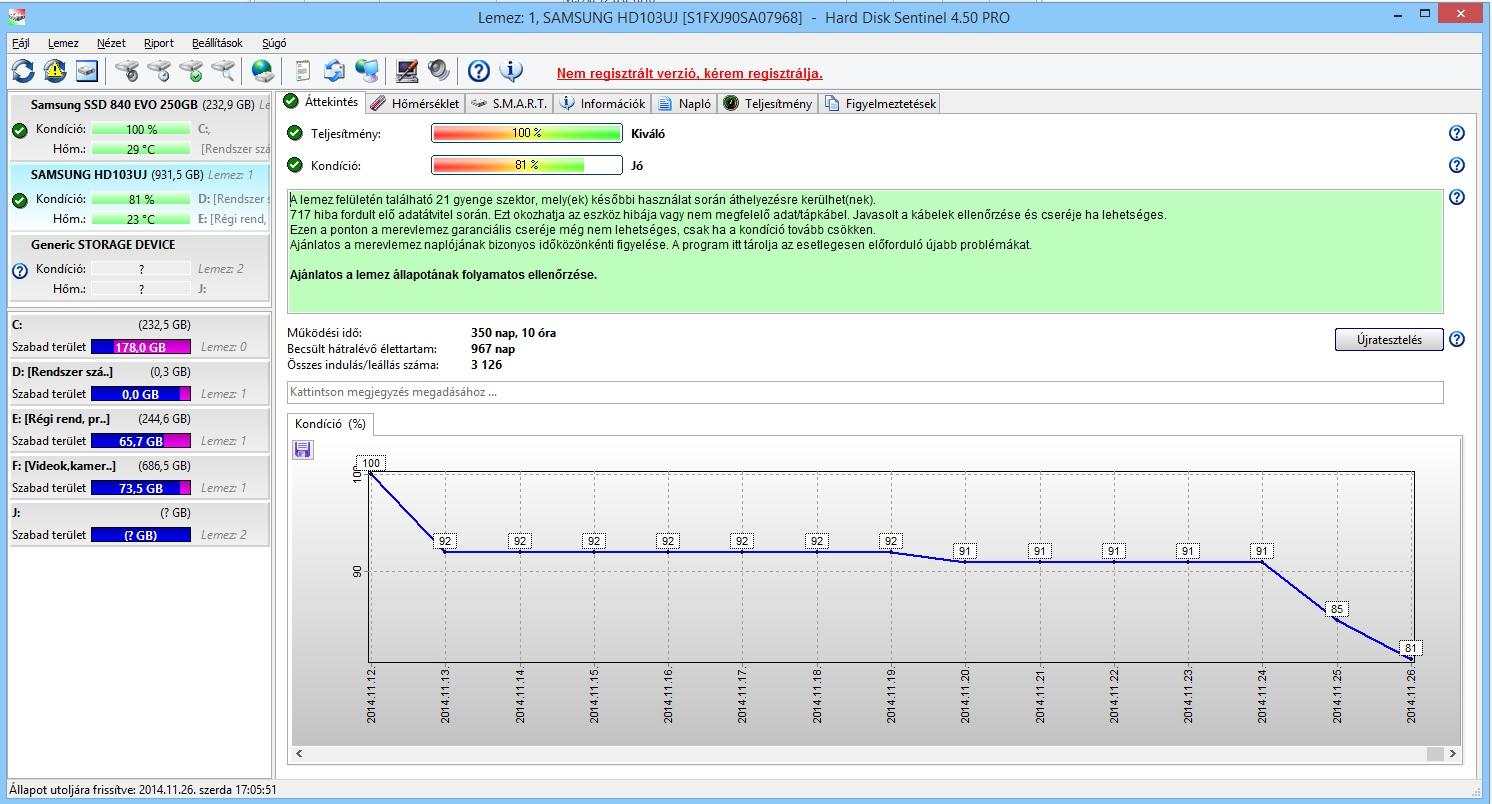The image size is (1492, 804).
Task: Click the monitor with screwdriver configuration icon
Action: [407, 71]
